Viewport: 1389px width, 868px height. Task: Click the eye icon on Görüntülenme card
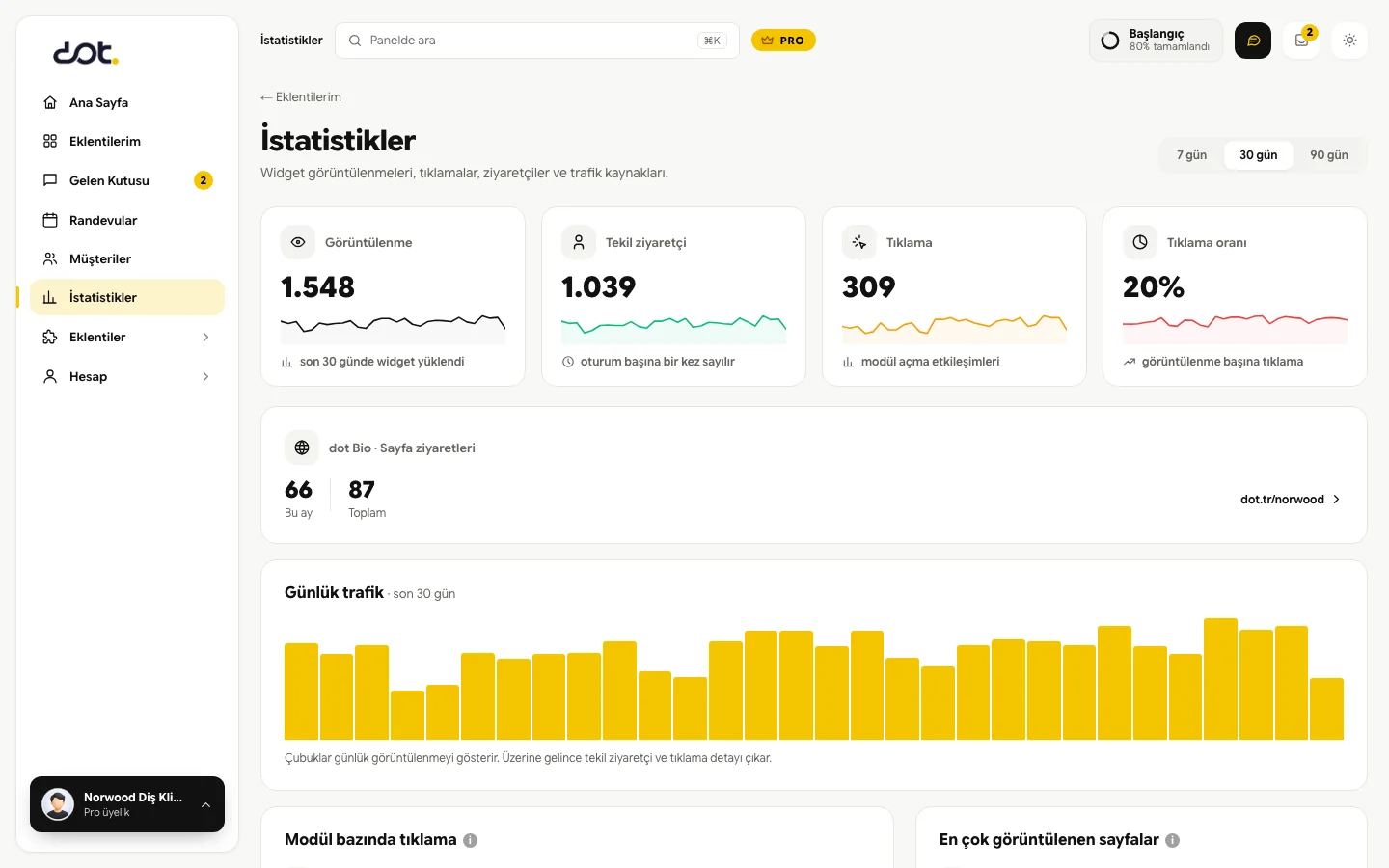point(298,242)
